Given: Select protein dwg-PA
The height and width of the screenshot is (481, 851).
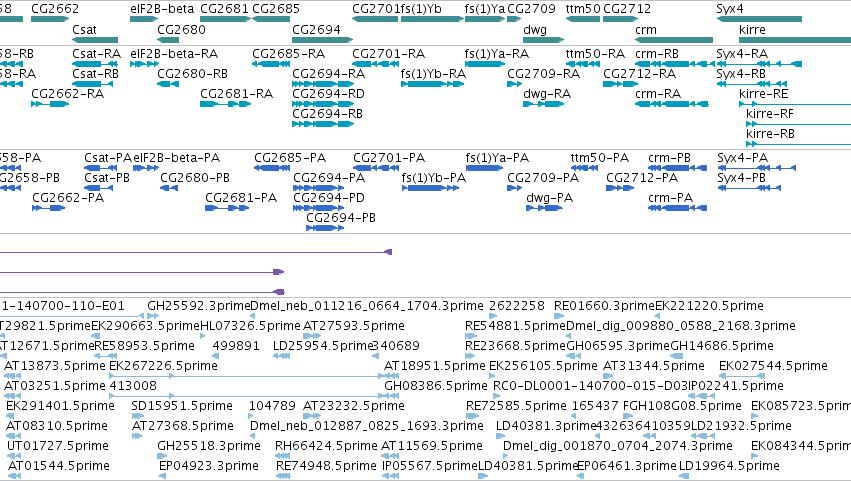Looking at the screenshot, I should [x=544, y=208].
